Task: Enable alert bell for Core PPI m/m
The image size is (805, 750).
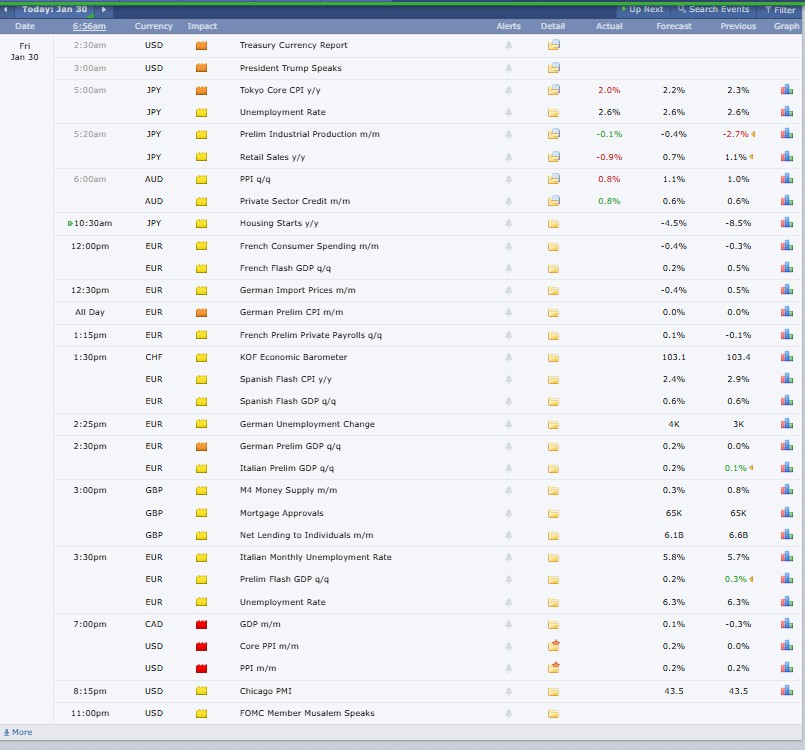Action: (508, 646)
